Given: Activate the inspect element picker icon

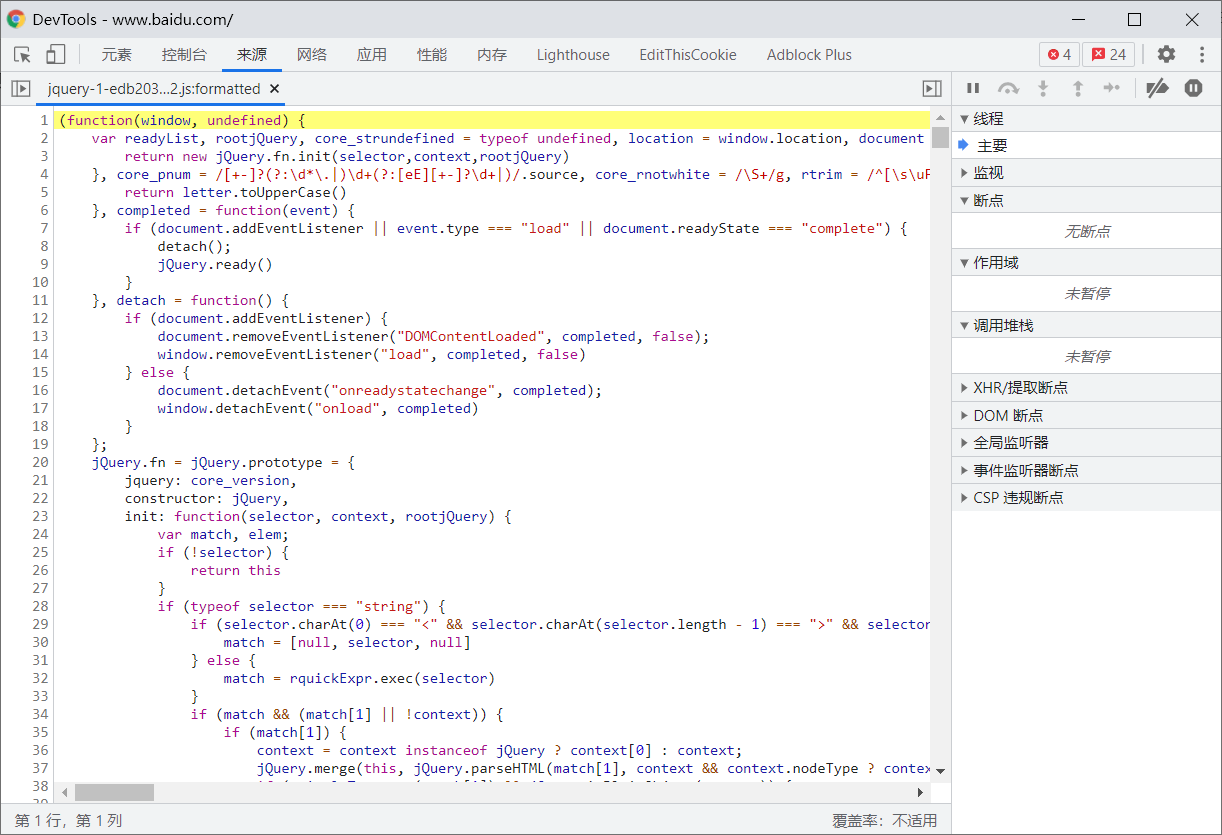Looking at the screenshot, I should click(23, 55).
